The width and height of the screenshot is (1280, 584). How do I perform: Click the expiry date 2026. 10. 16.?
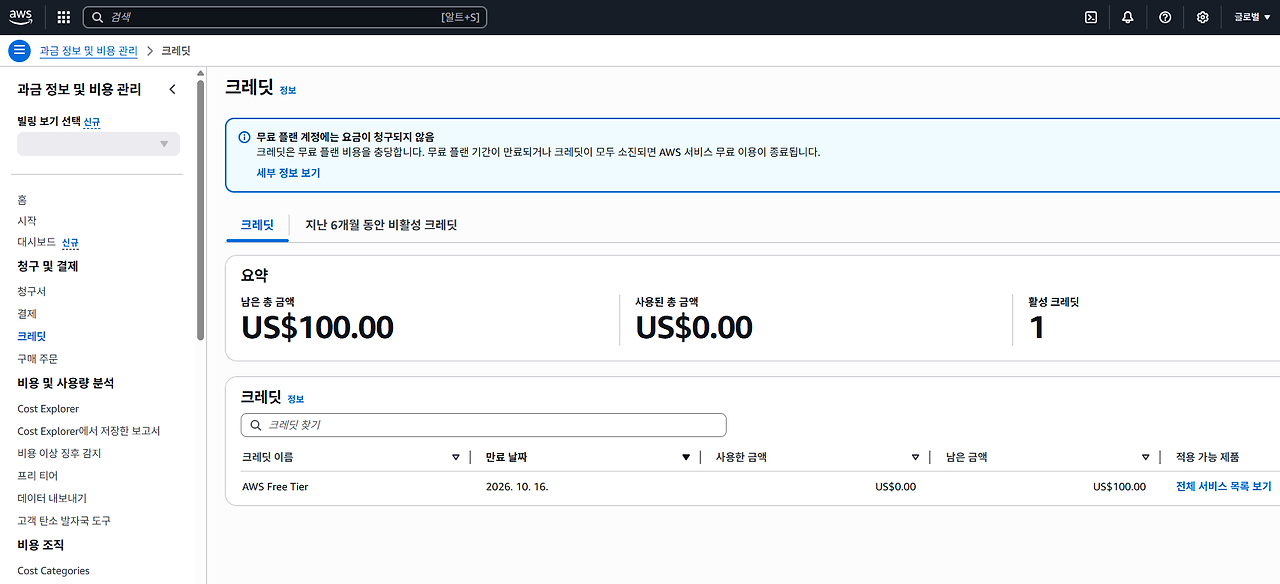point(517,487)
